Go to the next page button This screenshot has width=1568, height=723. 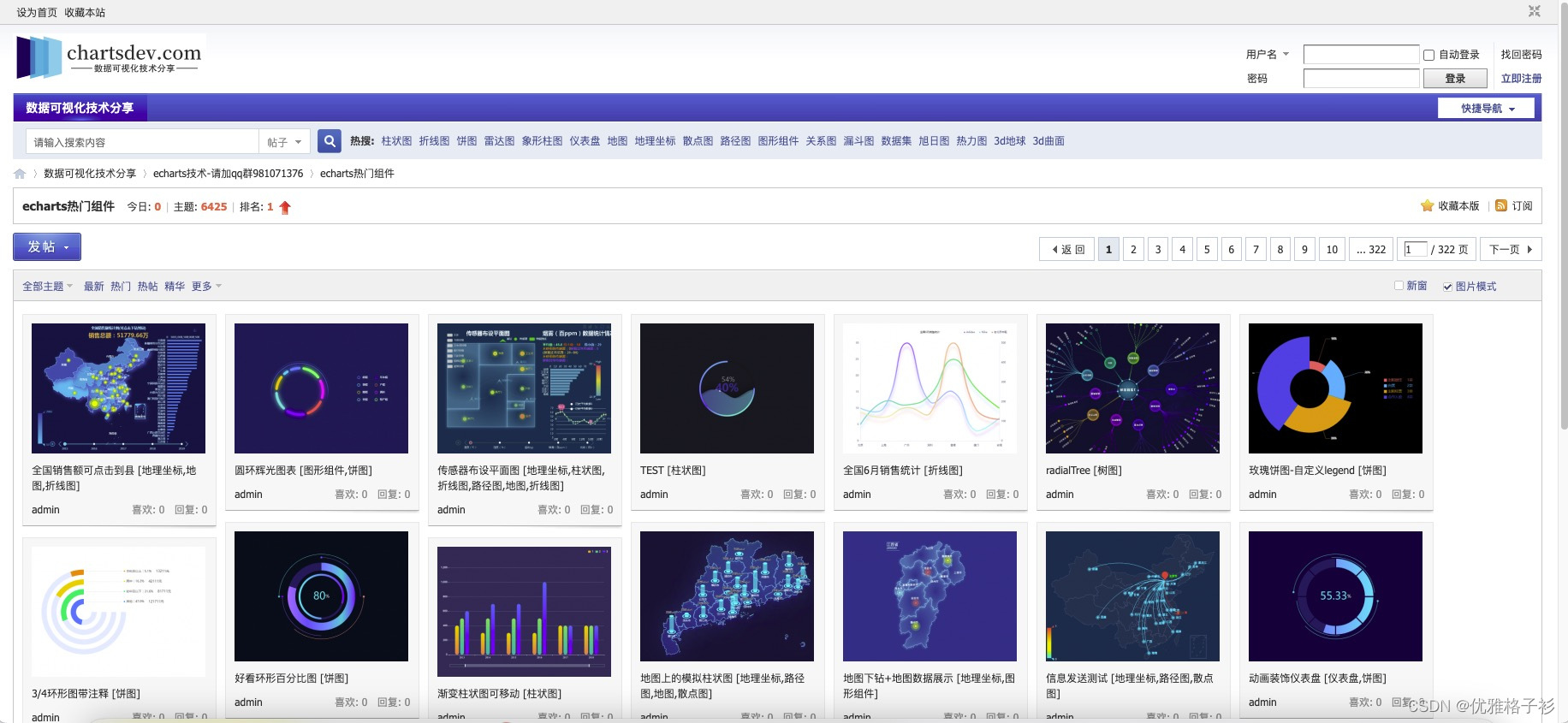[x=1511, y=249]
